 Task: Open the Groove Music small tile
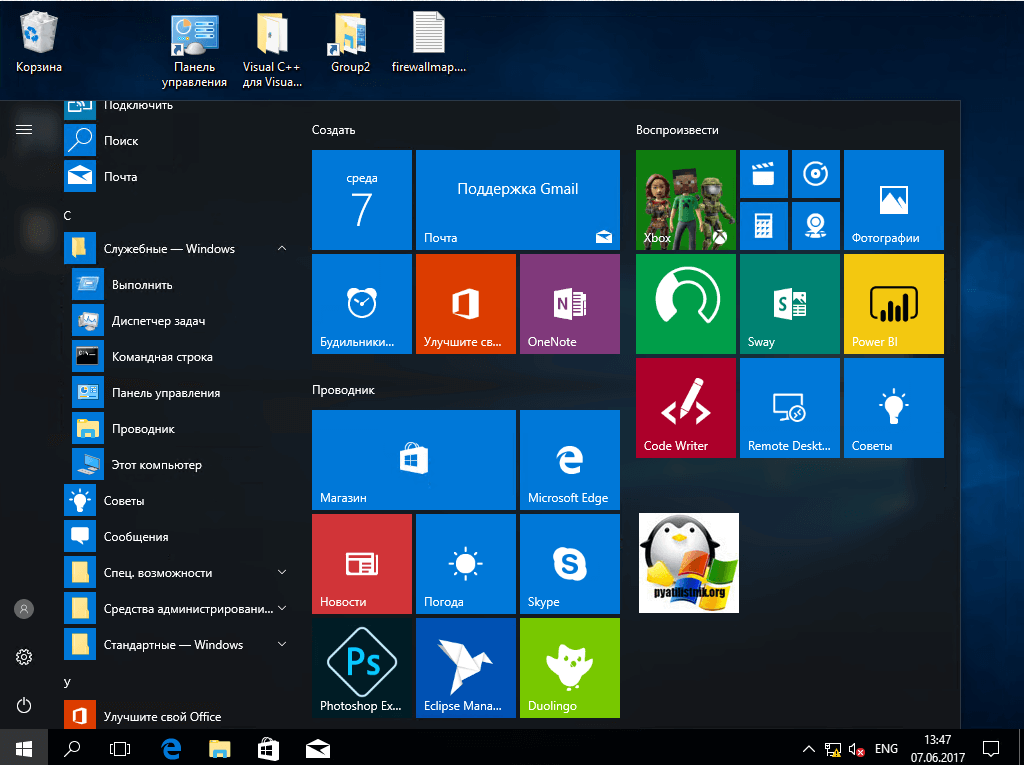816,174
